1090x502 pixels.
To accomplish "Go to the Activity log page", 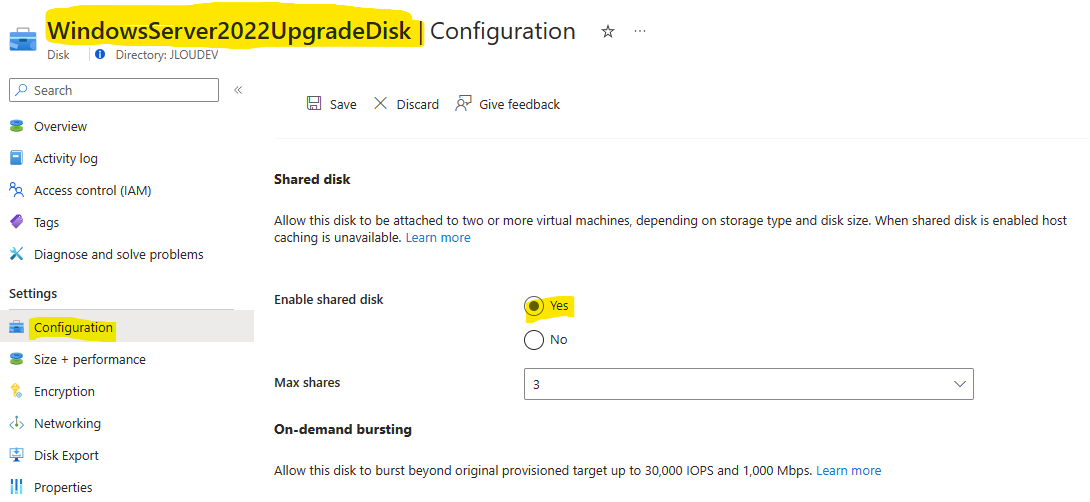I will (x=65, y=159).
